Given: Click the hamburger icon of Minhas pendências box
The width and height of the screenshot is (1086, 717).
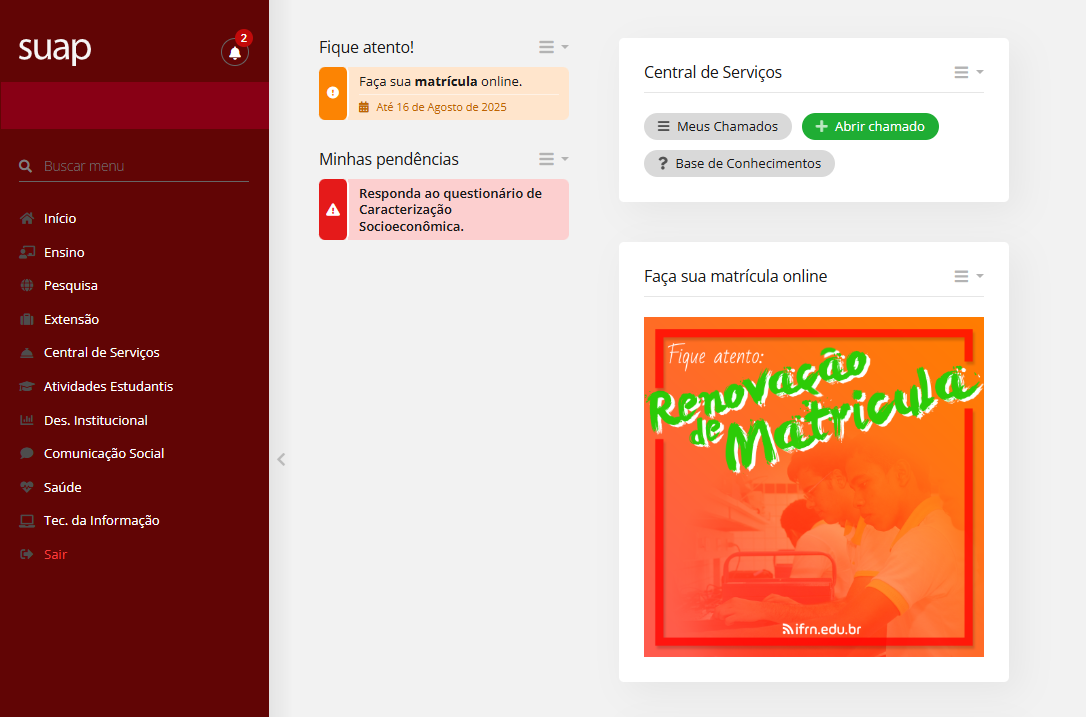Looking at the screenshot, I should pyautogui.click(x=546, y=159).
